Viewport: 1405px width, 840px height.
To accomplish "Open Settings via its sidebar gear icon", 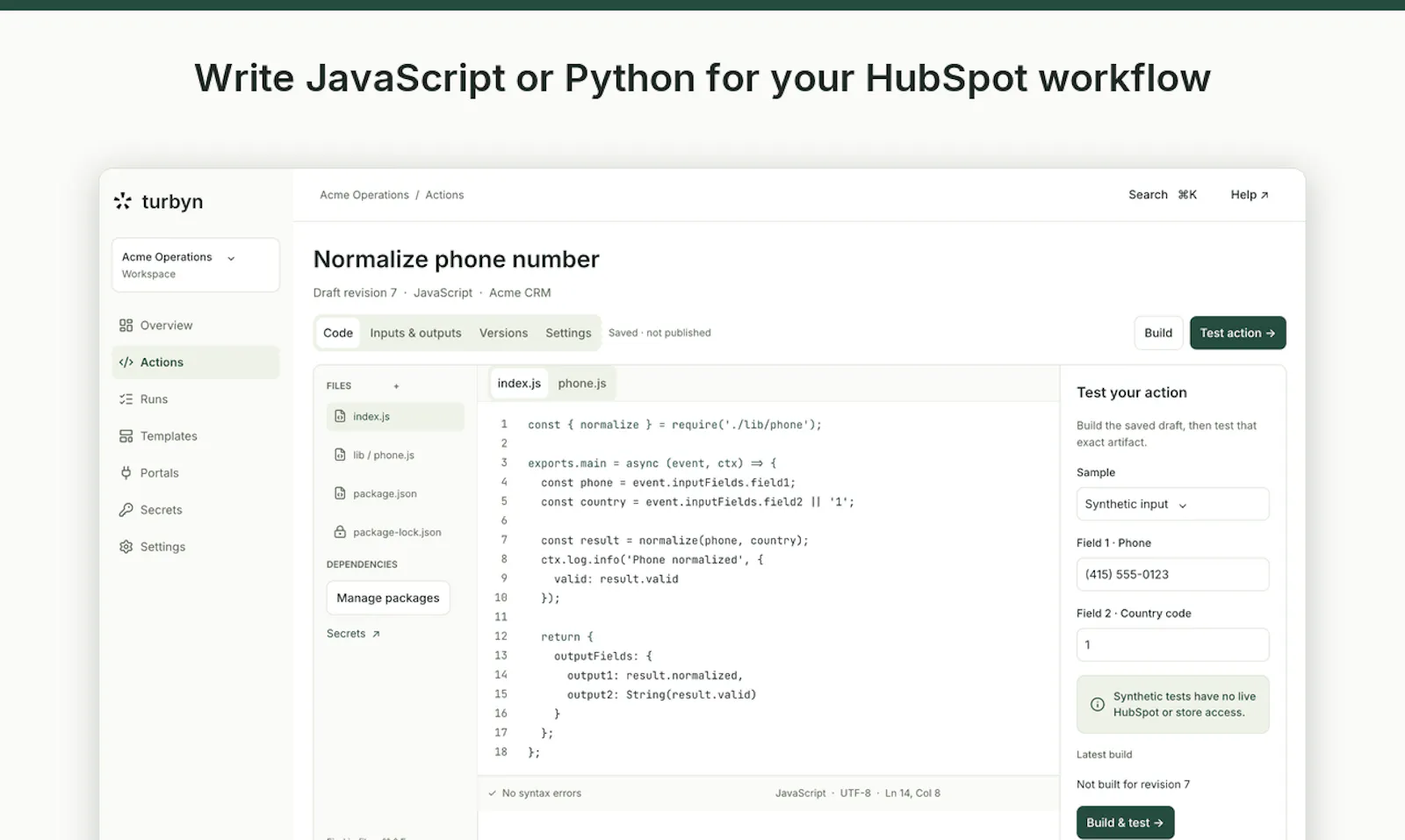I will 126,547.
